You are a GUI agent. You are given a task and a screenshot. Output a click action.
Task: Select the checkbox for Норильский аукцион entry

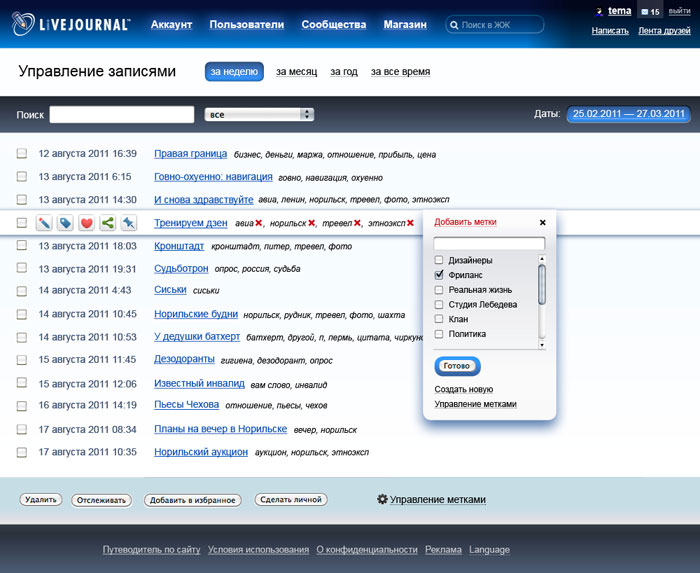[21, 452]
